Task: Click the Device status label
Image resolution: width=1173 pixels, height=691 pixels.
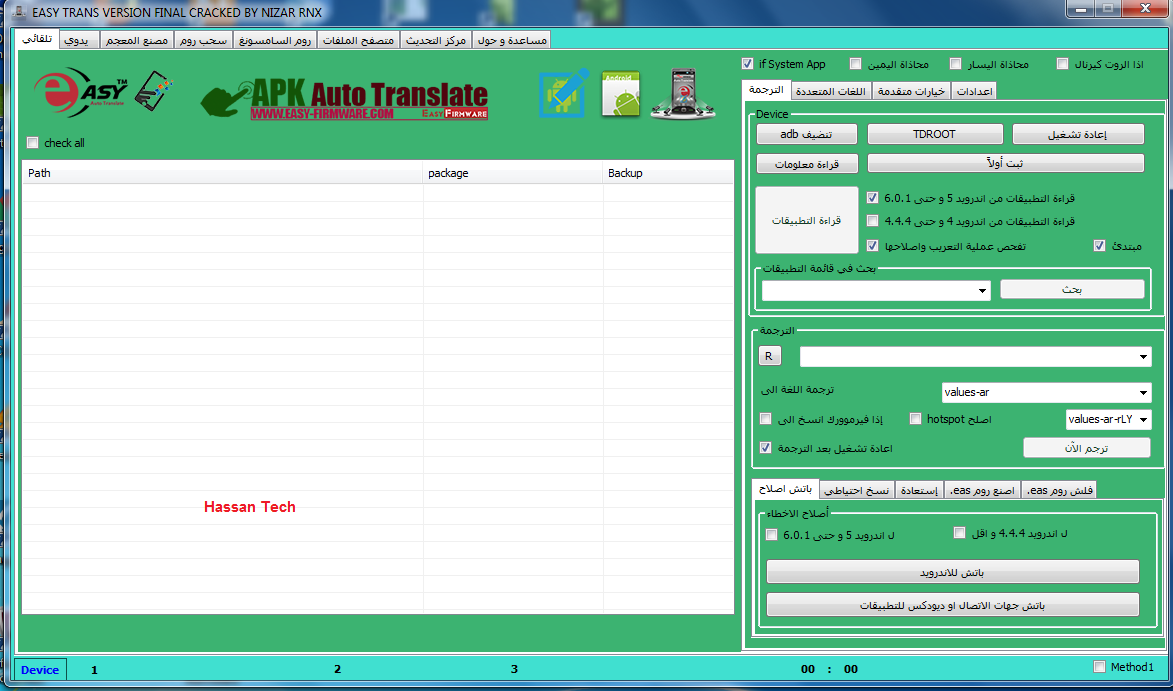Action: 40,669
